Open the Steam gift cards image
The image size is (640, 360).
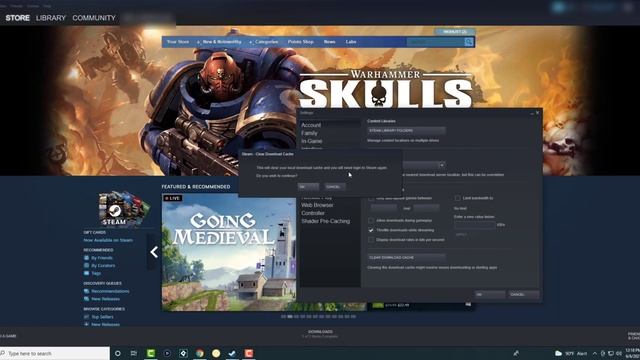pyautogui.click(x=124, y=208)
